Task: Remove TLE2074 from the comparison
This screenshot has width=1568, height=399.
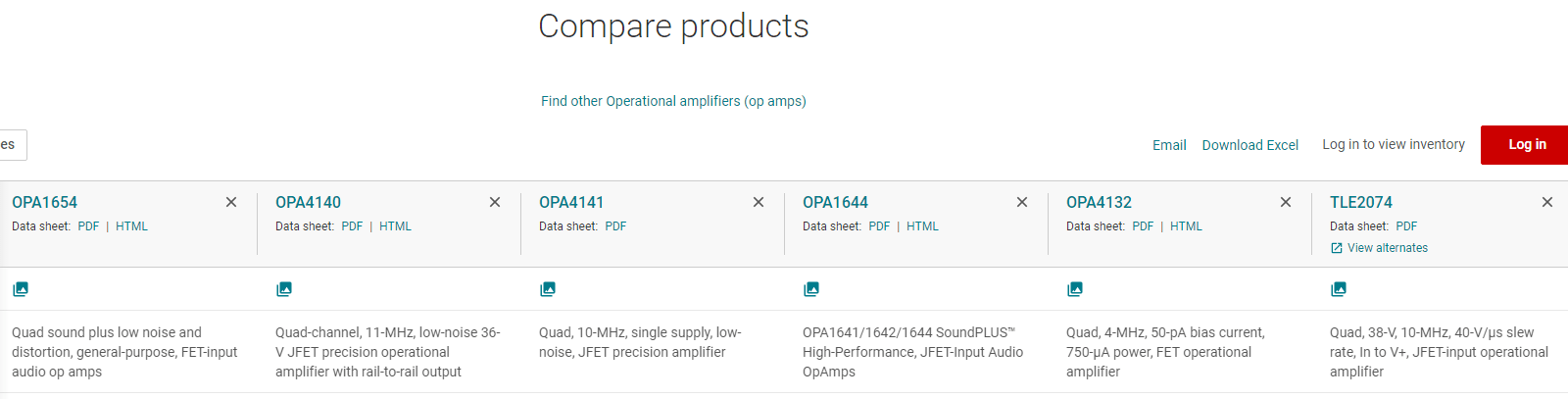Action: pyautogui.click(x=1547, y=202)
